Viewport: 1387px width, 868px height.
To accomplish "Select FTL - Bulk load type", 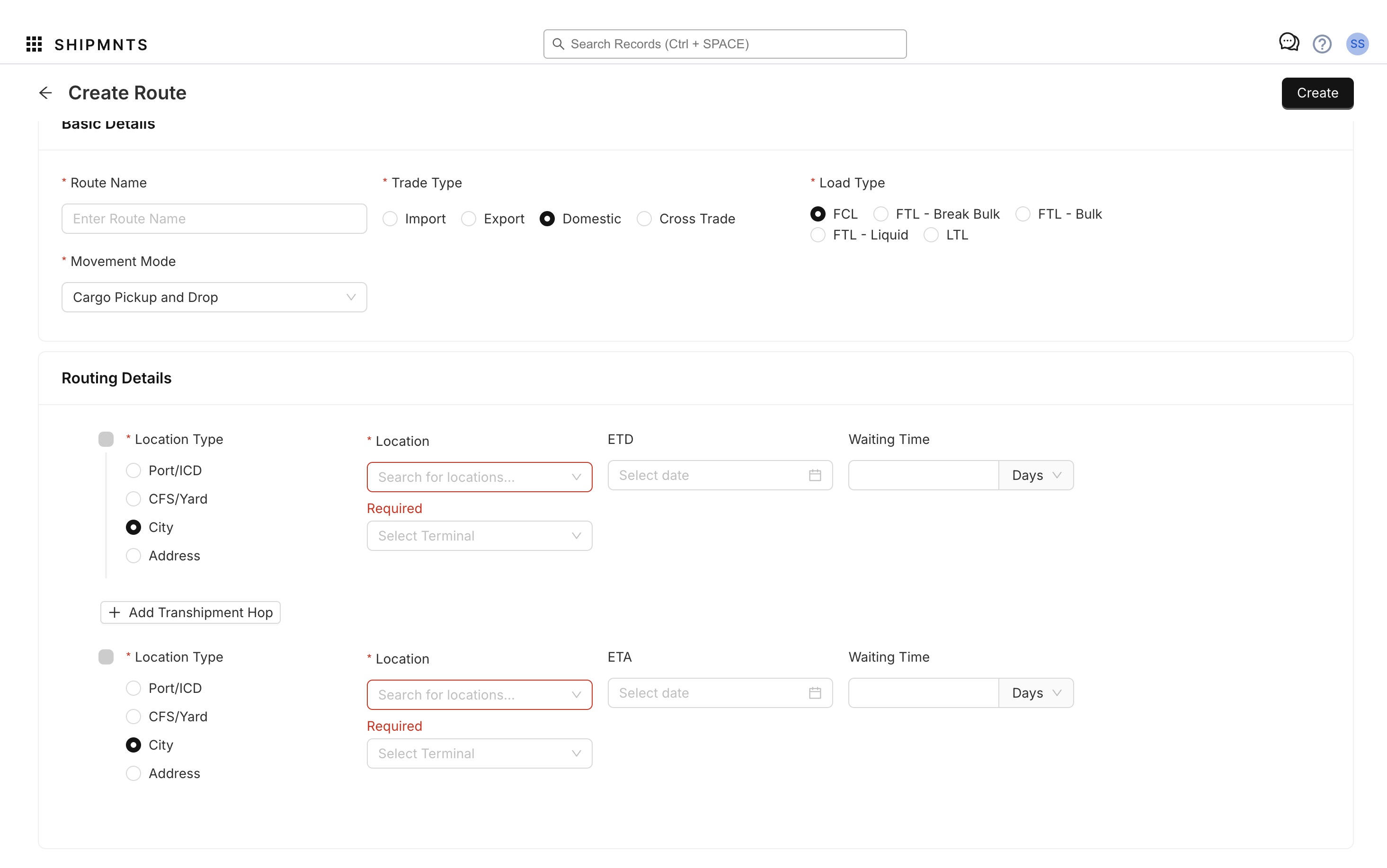I will click(1058, 214).
